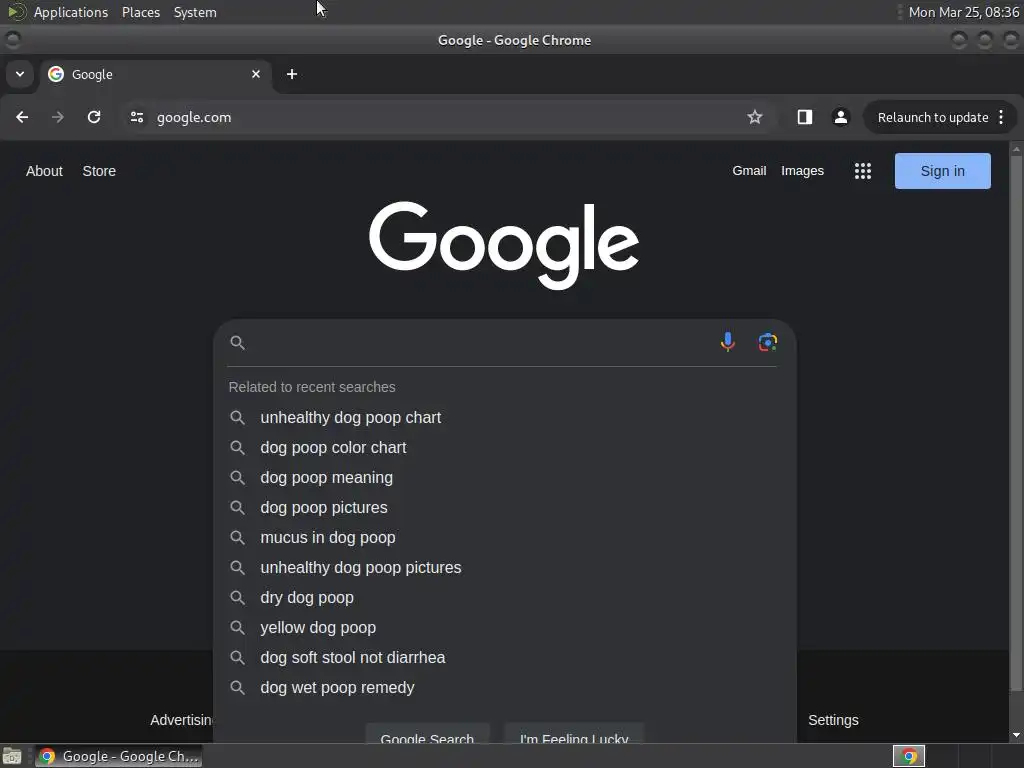The height and width of the screenshot is (768, 1024).
Task: Select suggestion 'unhealthy dog poop chart'
Action: pos(351,417)
